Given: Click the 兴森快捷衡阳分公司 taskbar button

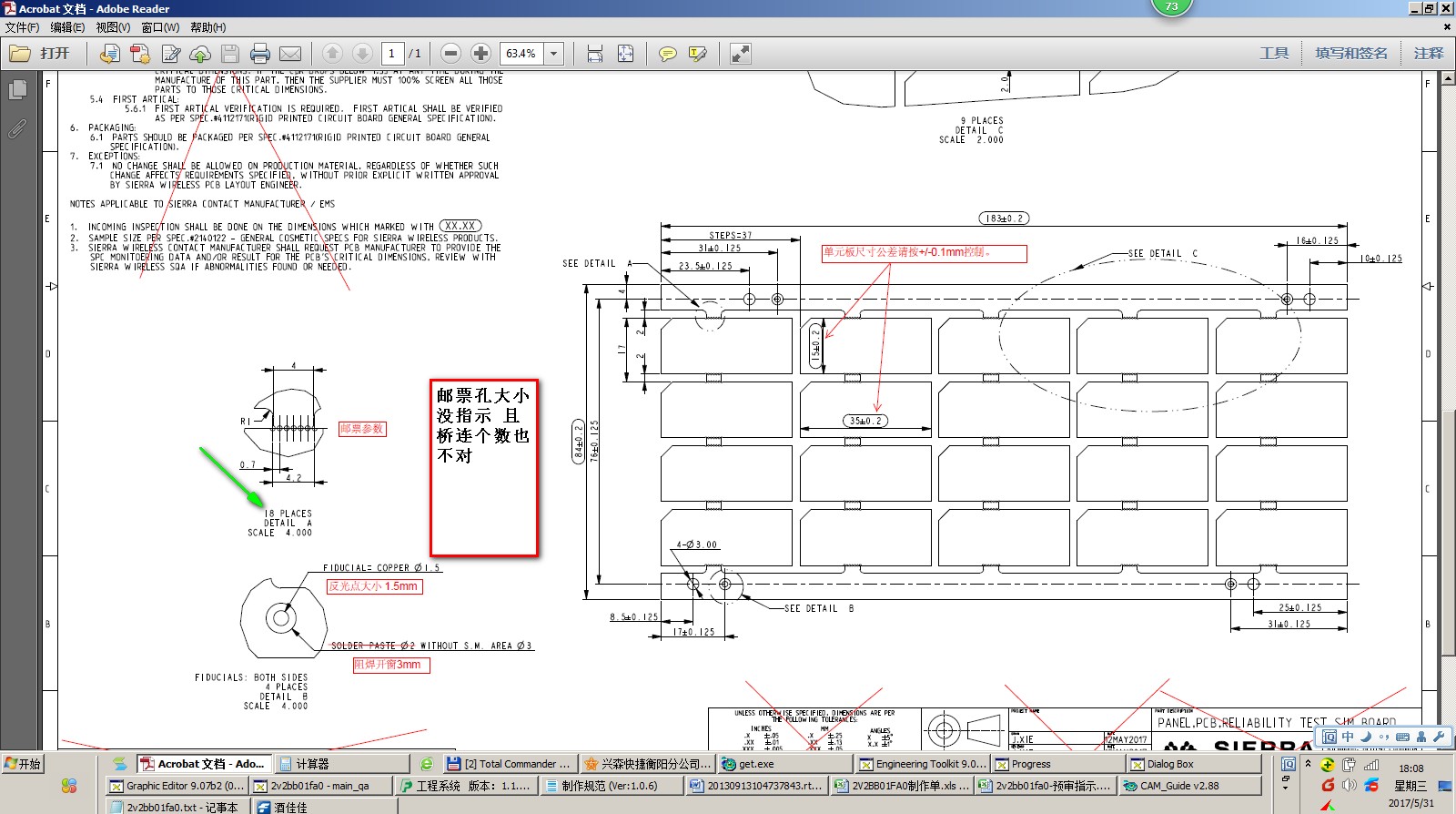Looking at the screenshot, I should (x=647, y=764).
